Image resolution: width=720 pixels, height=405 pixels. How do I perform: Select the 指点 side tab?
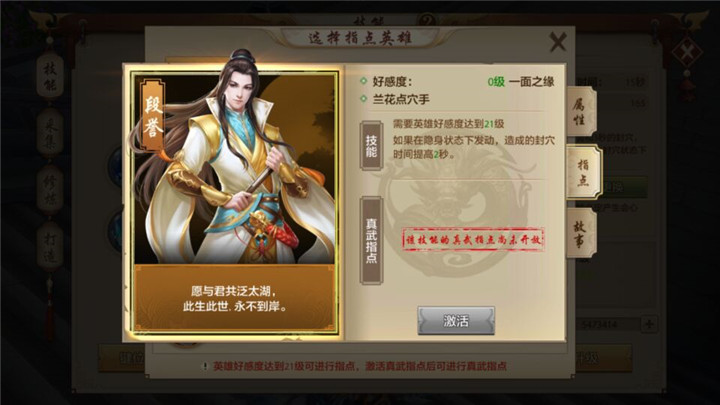click(x=583, y=172)
